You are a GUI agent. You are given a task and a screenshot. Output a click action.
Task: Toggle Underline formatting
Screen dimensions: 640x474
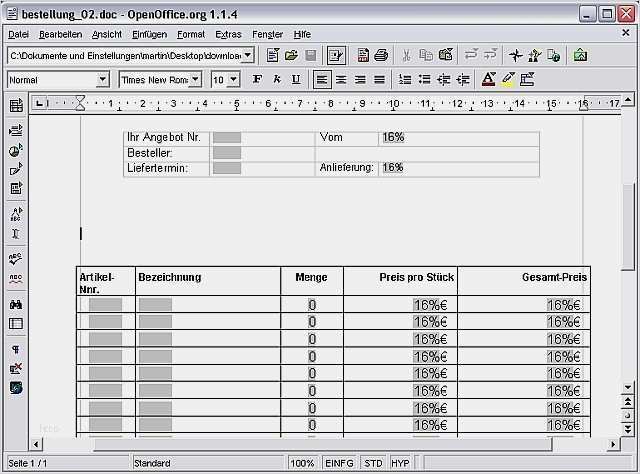tap(296, 79)
